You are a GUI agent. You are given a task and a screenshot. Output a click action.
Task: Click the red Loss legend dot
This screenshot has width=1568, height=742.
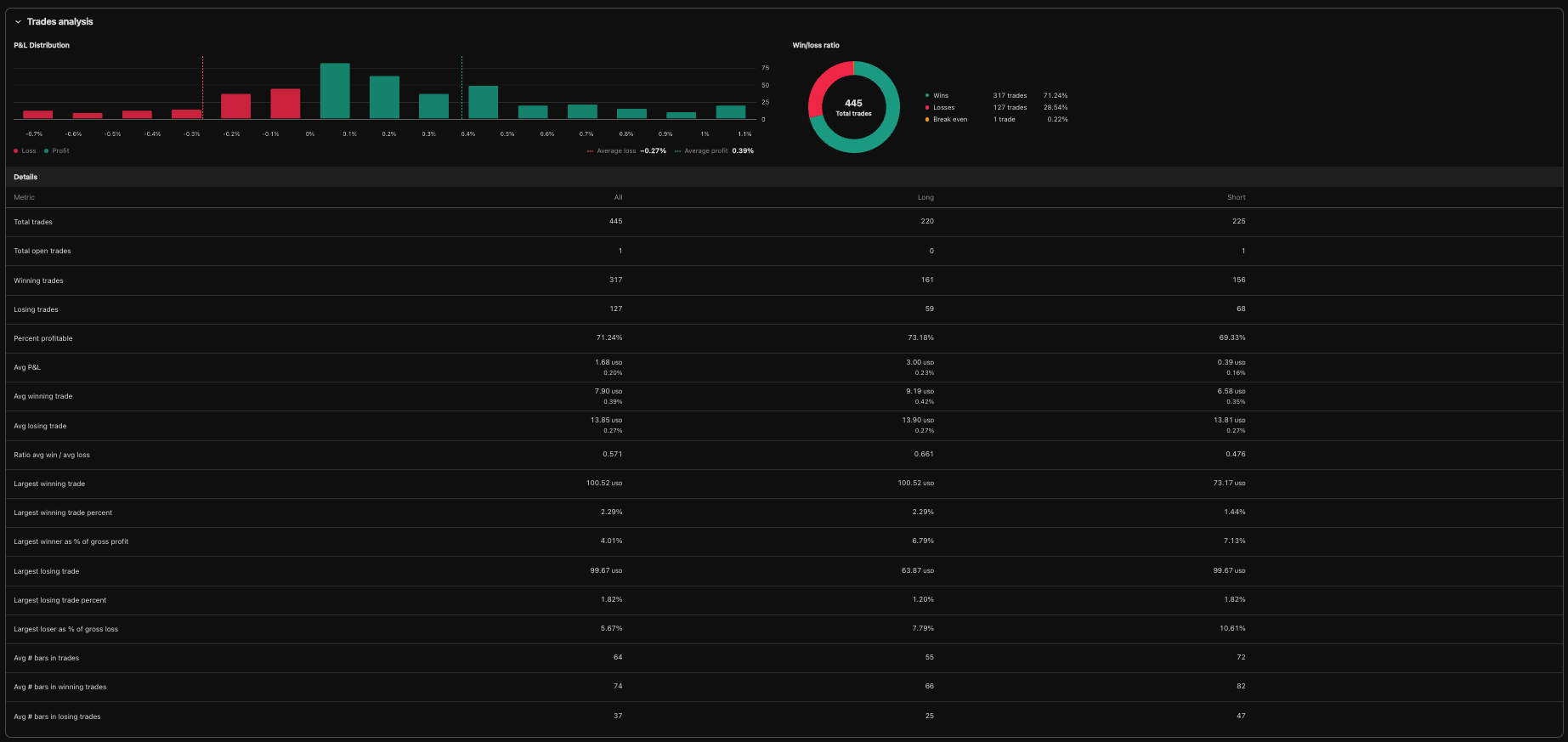(16, 151)
